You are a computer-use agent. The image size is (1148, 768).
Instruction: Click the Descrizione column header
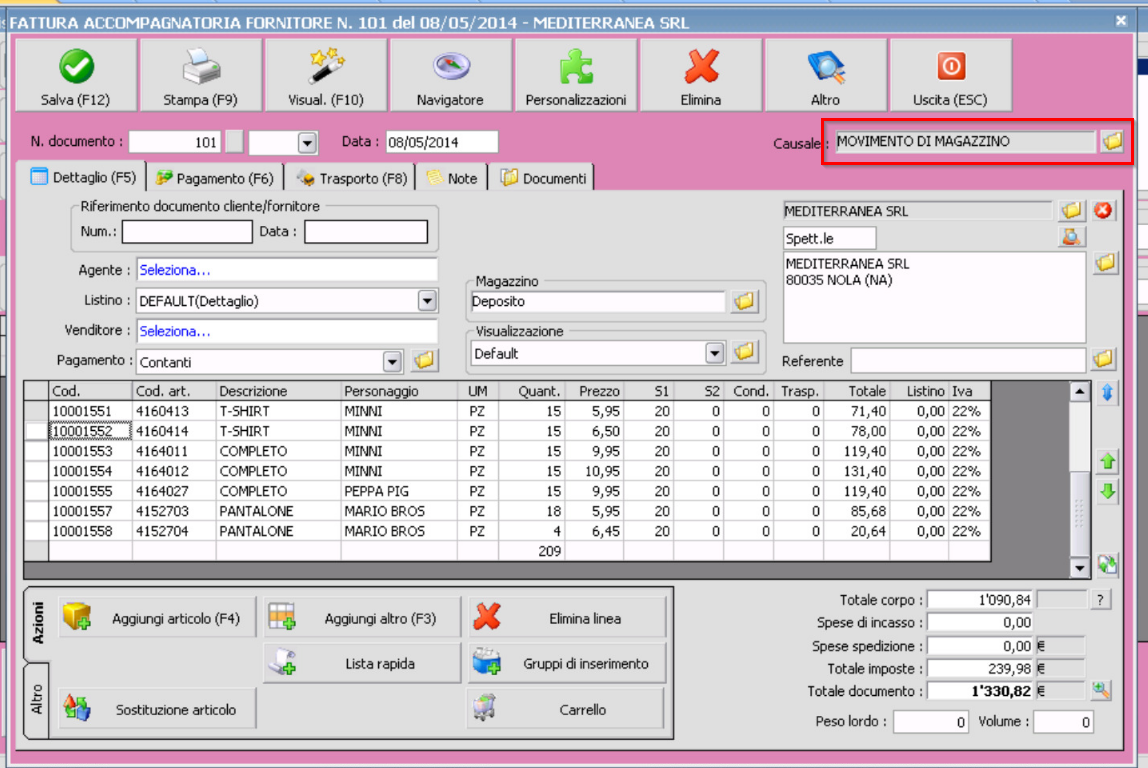click(x=279, y=391)
